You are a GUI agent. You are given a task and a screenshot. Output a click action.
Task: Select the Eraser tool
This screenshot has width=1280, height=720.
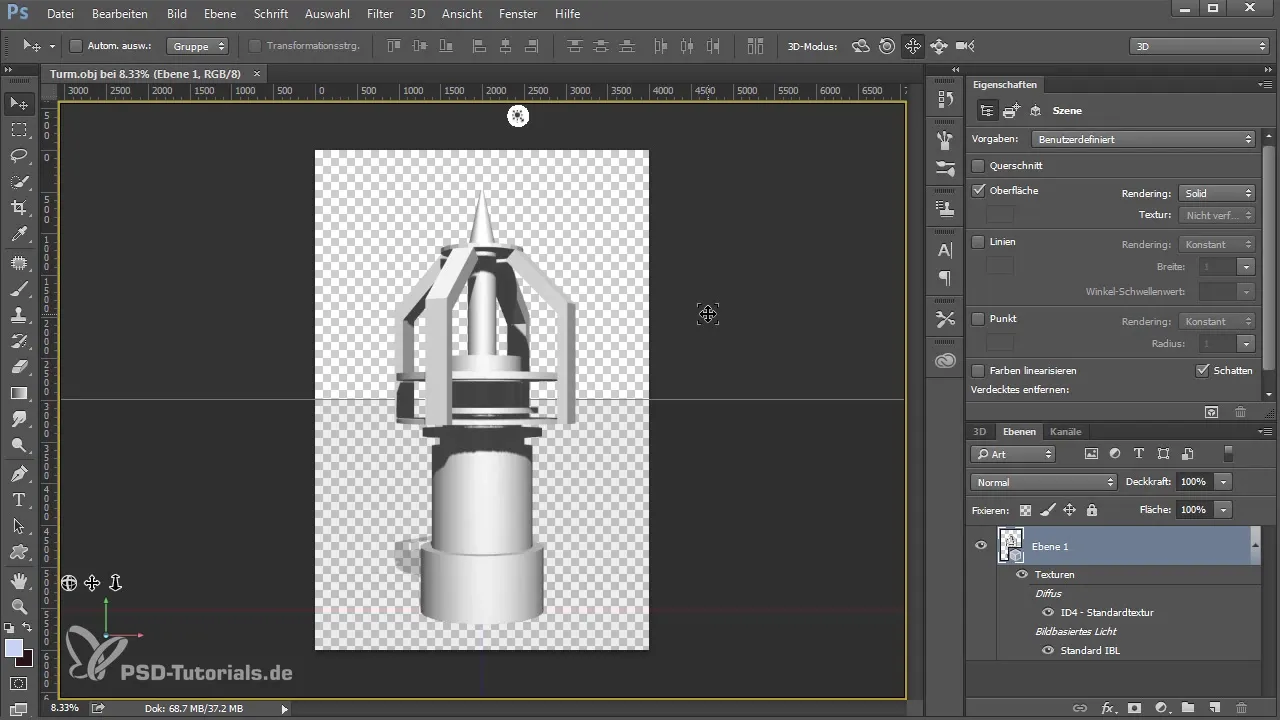point(19,367)
